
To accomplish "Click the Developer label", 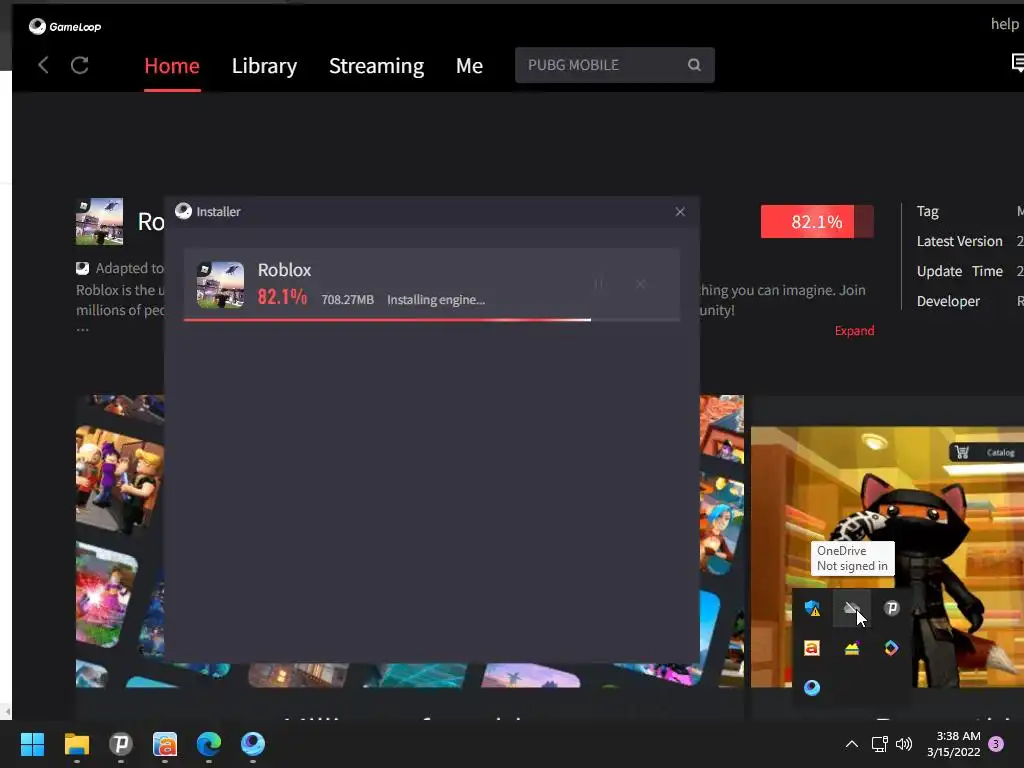I will 948,302.
